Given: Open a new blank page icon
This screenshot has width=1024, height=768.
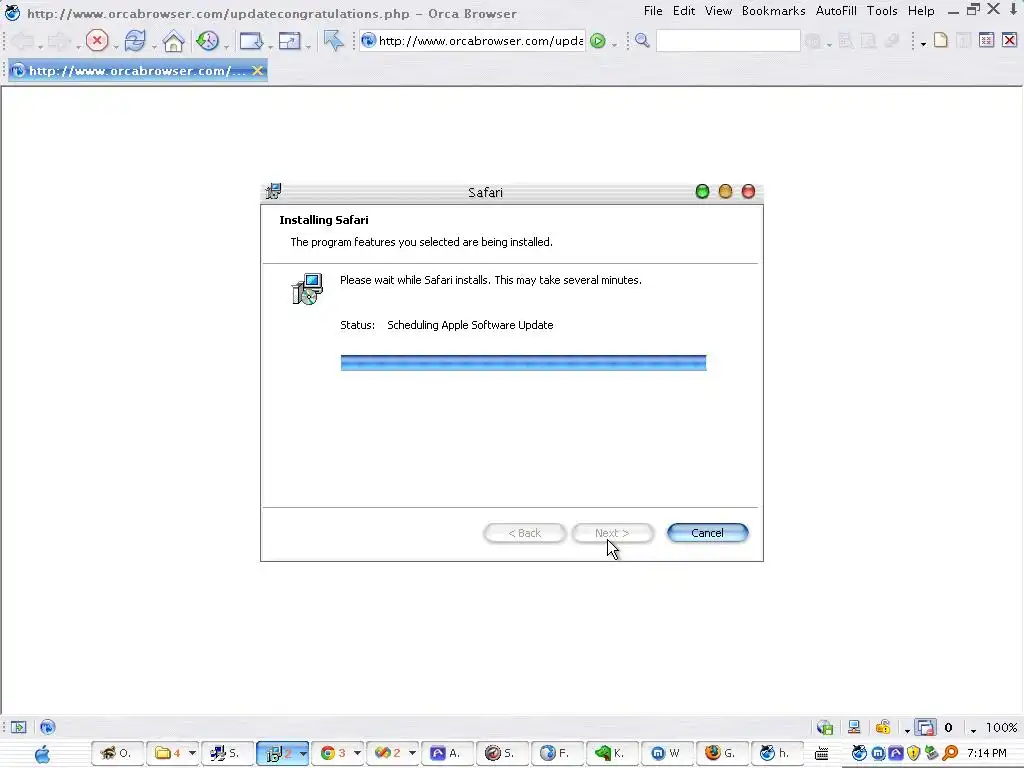Looking at the screenshot, I should (x=940, y=40).
